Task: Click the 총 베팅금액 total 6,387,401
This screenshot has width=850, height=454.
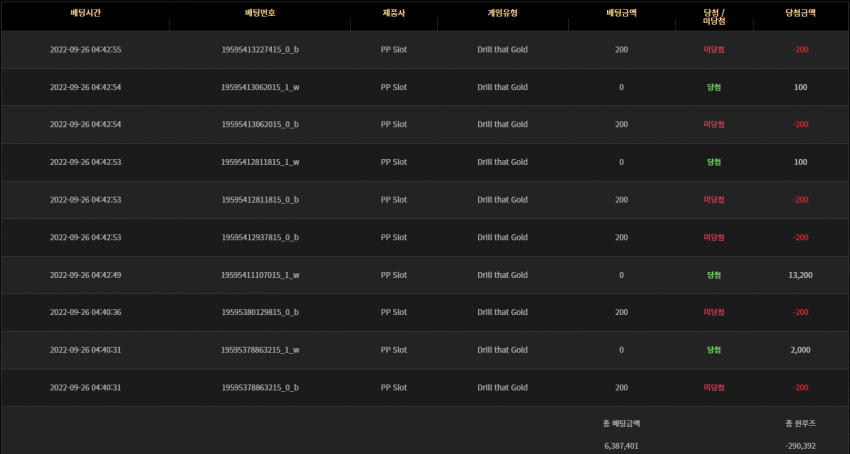Action: [621, 446]
